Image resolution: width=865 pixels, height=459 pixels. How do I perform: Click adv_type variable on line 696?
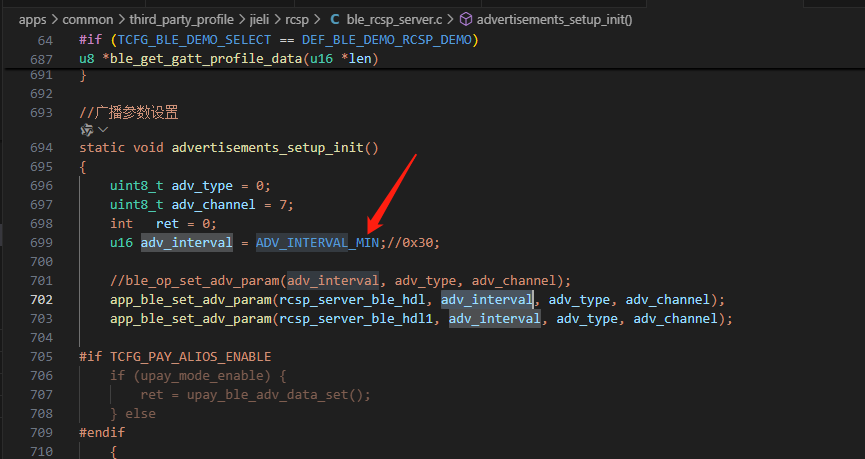coord(202,186)
